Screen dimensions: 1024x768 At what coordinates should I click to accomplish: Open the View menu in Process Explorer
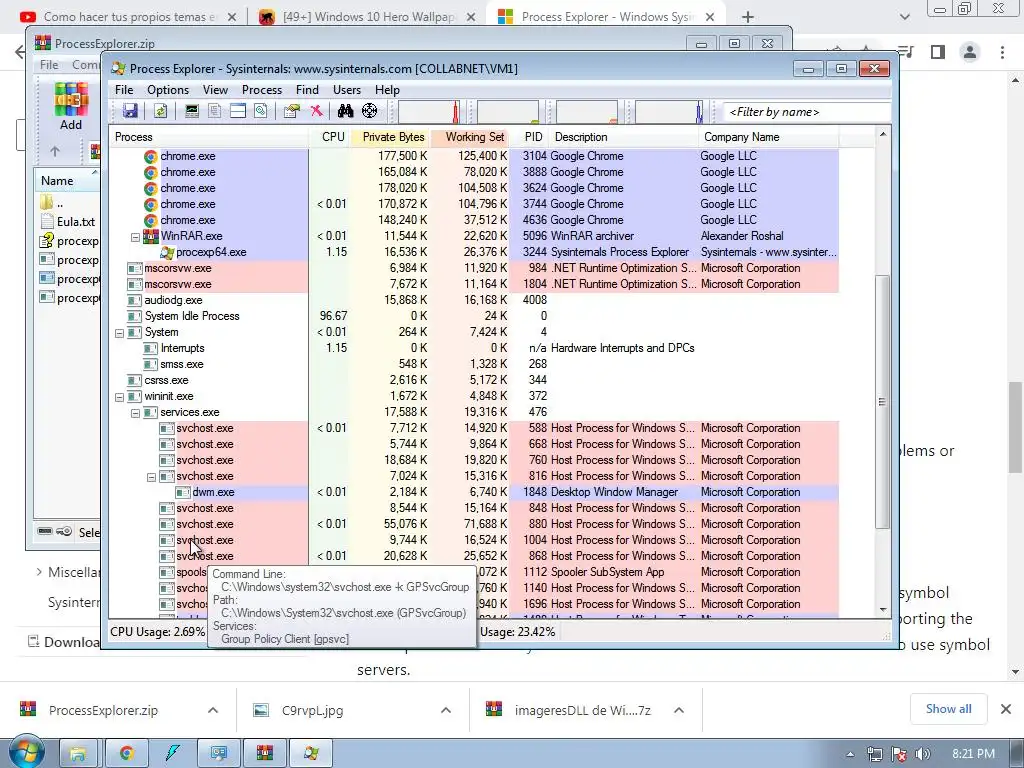click(x=215, y=90)
